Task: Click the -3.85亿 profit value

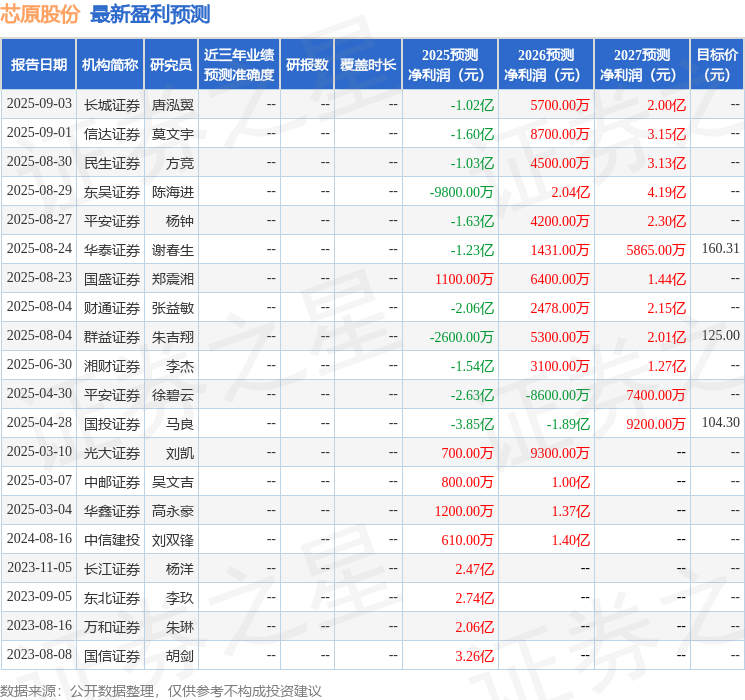Action: click(x=472, y=424)
